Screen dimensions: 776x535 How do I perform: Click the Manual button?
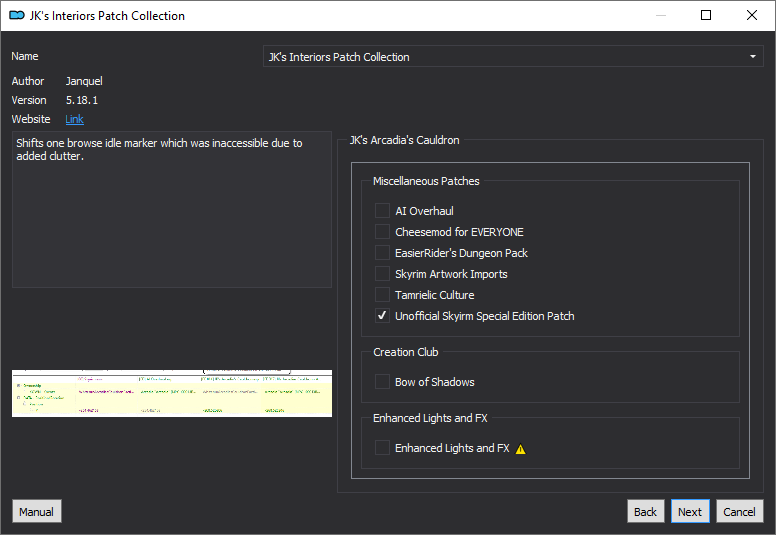click(37, 511)
